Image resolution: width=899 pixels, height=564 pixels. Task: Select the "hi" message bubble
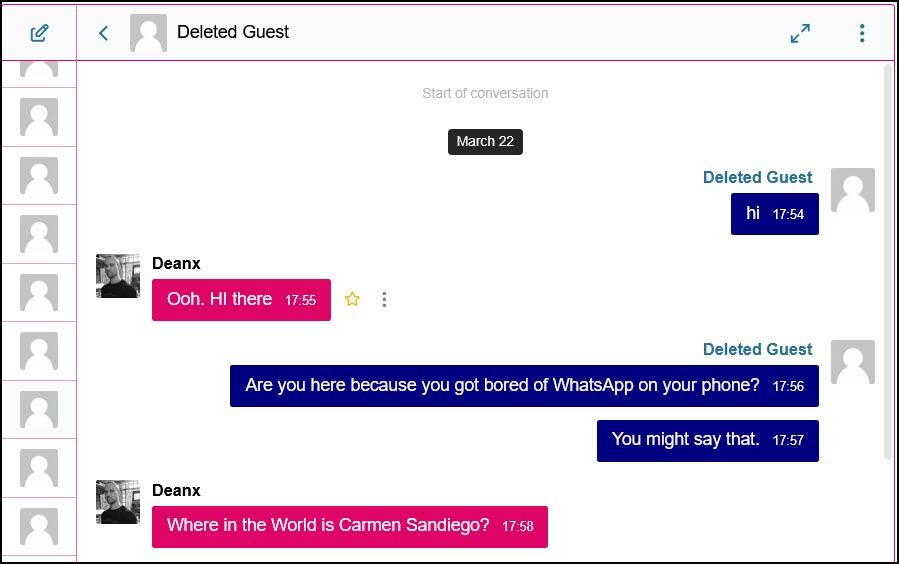pos(774,214)
